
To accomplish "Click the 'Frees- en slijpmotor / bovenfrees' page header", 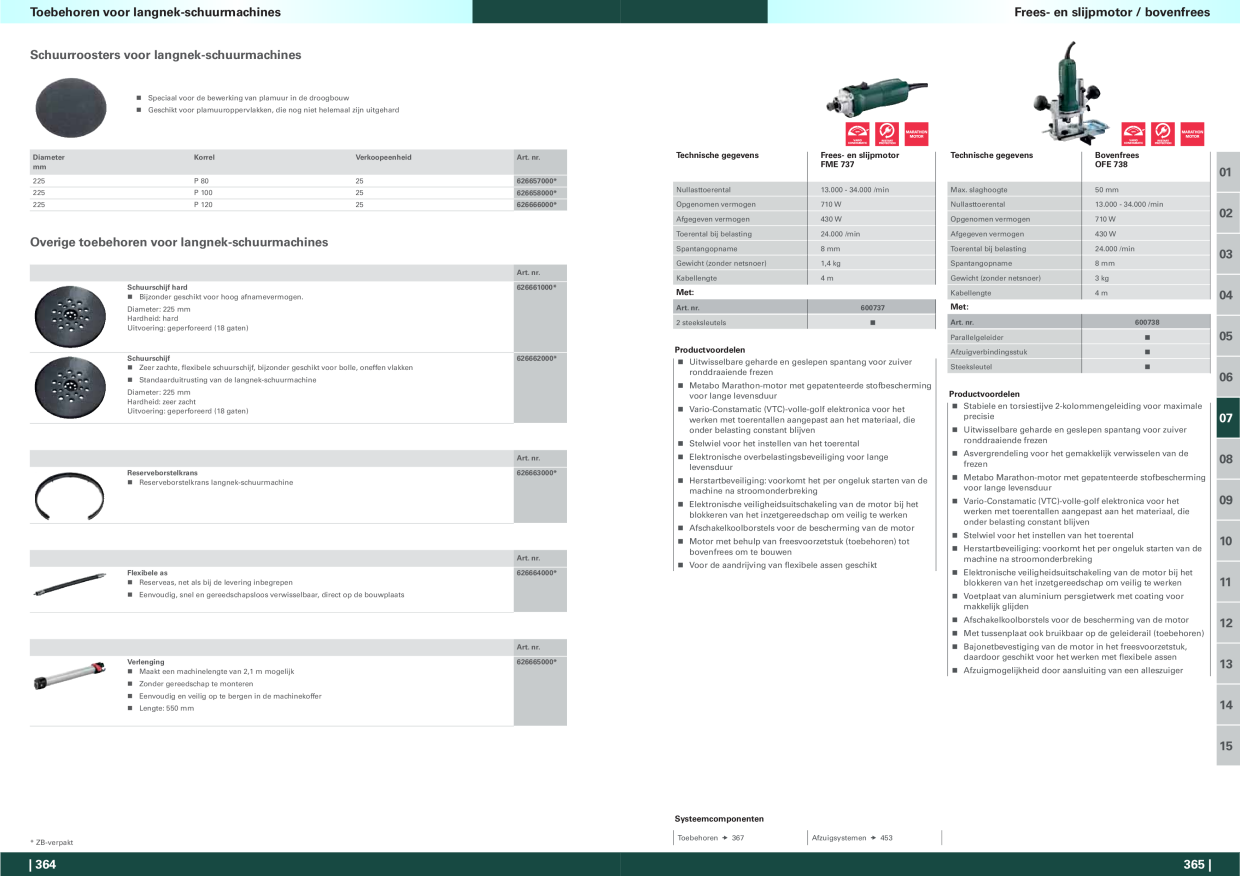I will (1112, 12).
